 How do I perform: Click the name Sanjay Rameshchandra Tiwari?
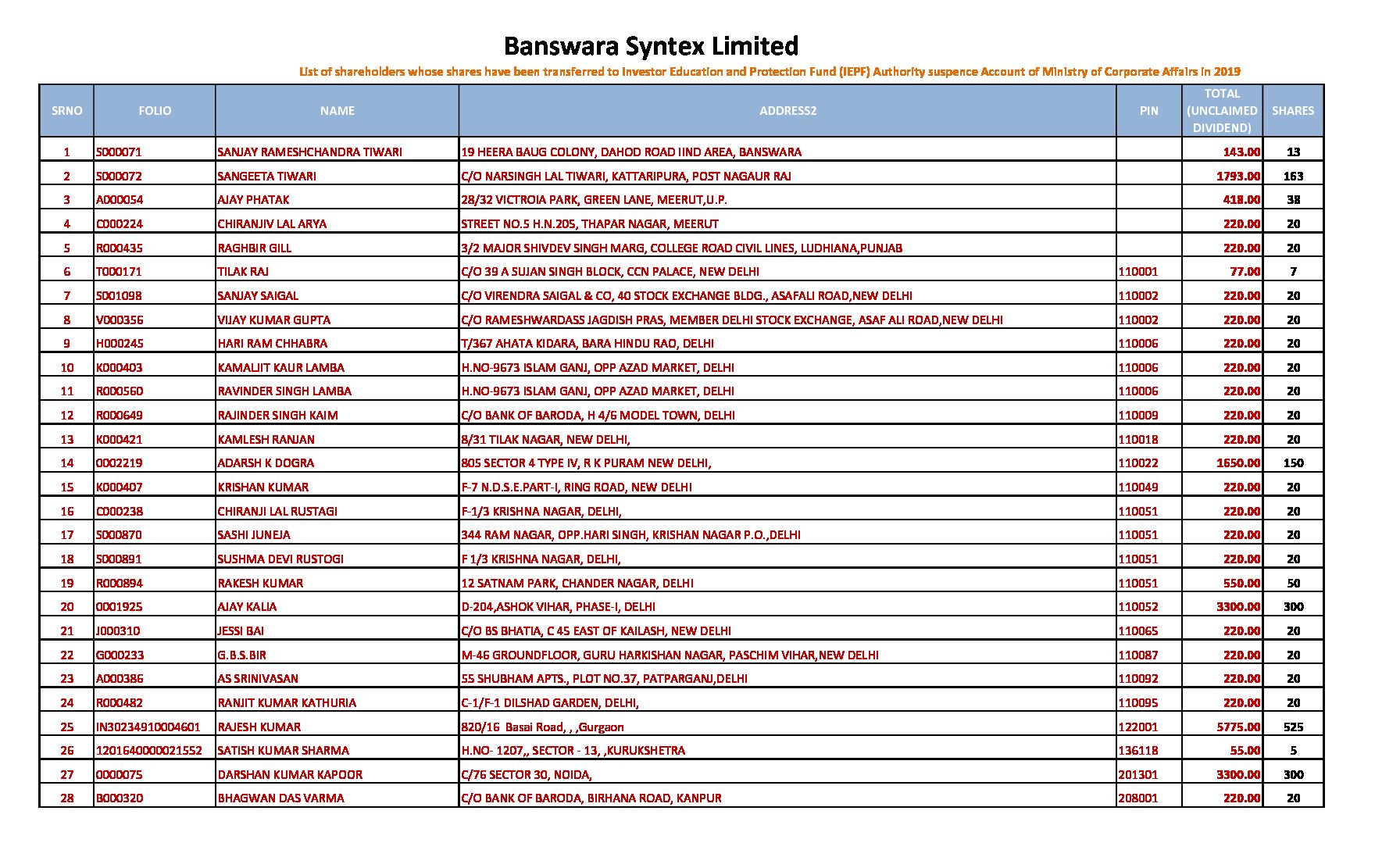click(x=309, y=152)
